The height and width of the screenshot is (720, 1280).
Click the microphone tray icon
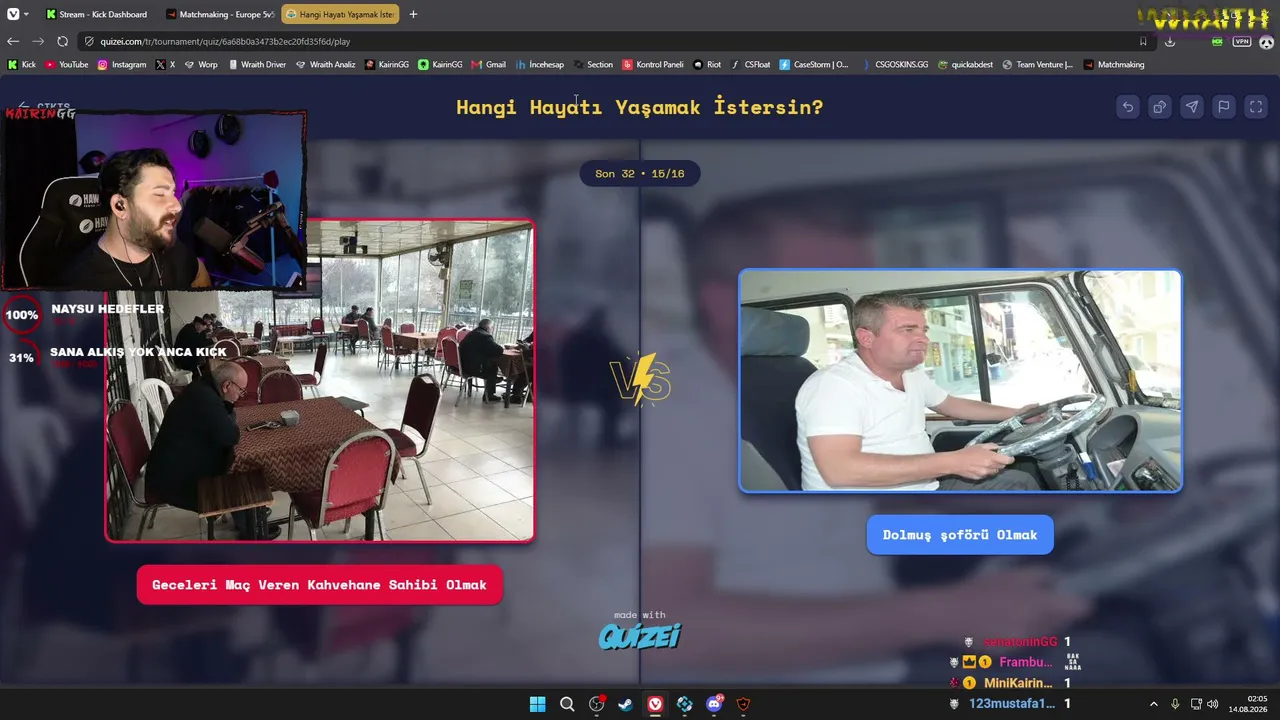(x=1175, y=704)
